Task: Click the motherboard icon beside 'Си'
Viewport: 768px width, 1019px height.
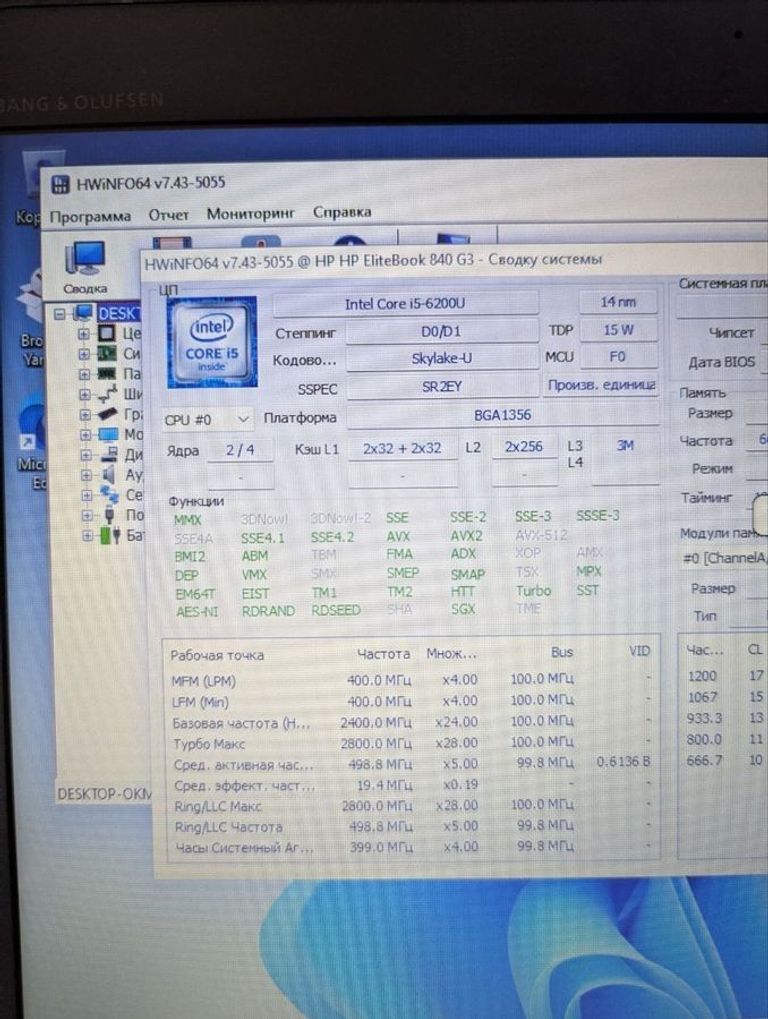Action: point(107,354)
